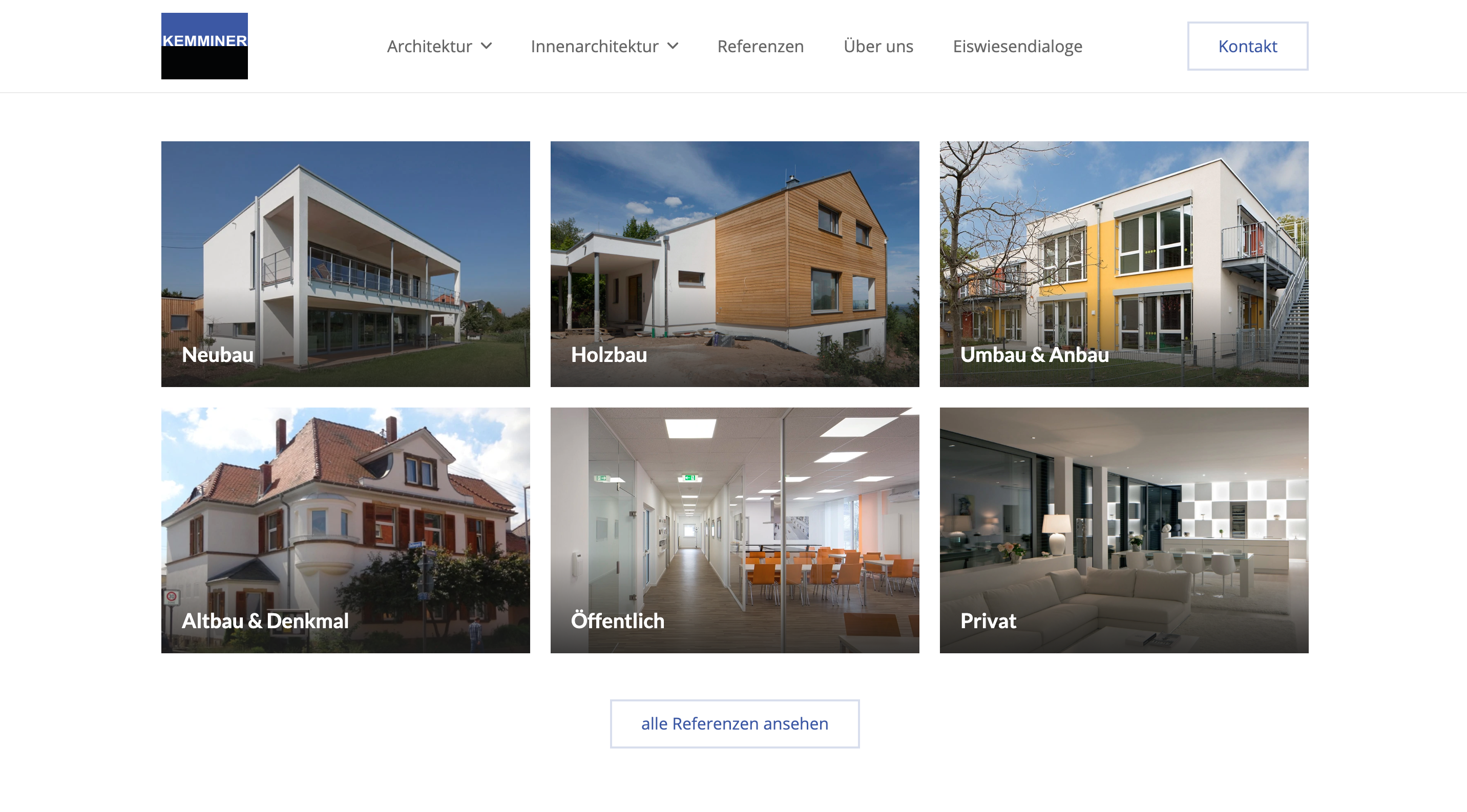Open the Über uns page

(878, 46)
